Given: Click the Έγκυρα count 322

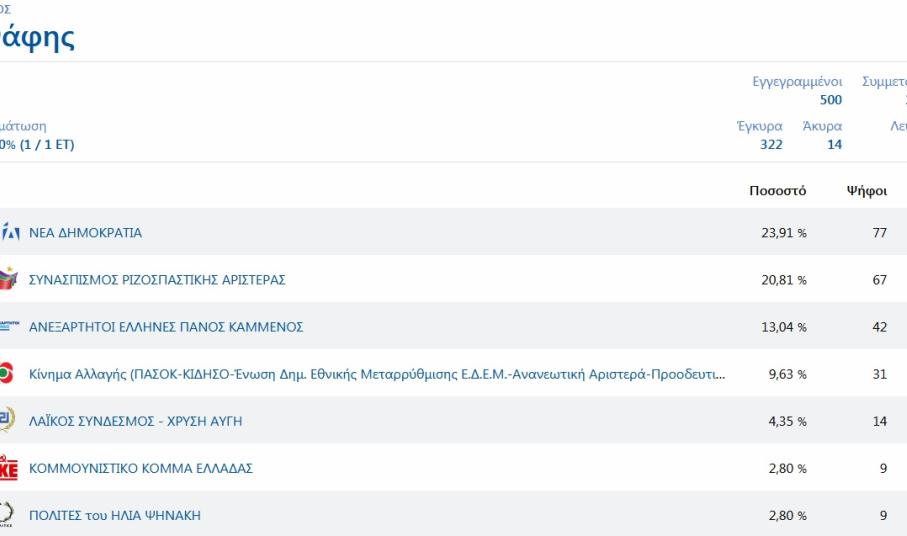Looking at the screenshot, I should [771, 145].
